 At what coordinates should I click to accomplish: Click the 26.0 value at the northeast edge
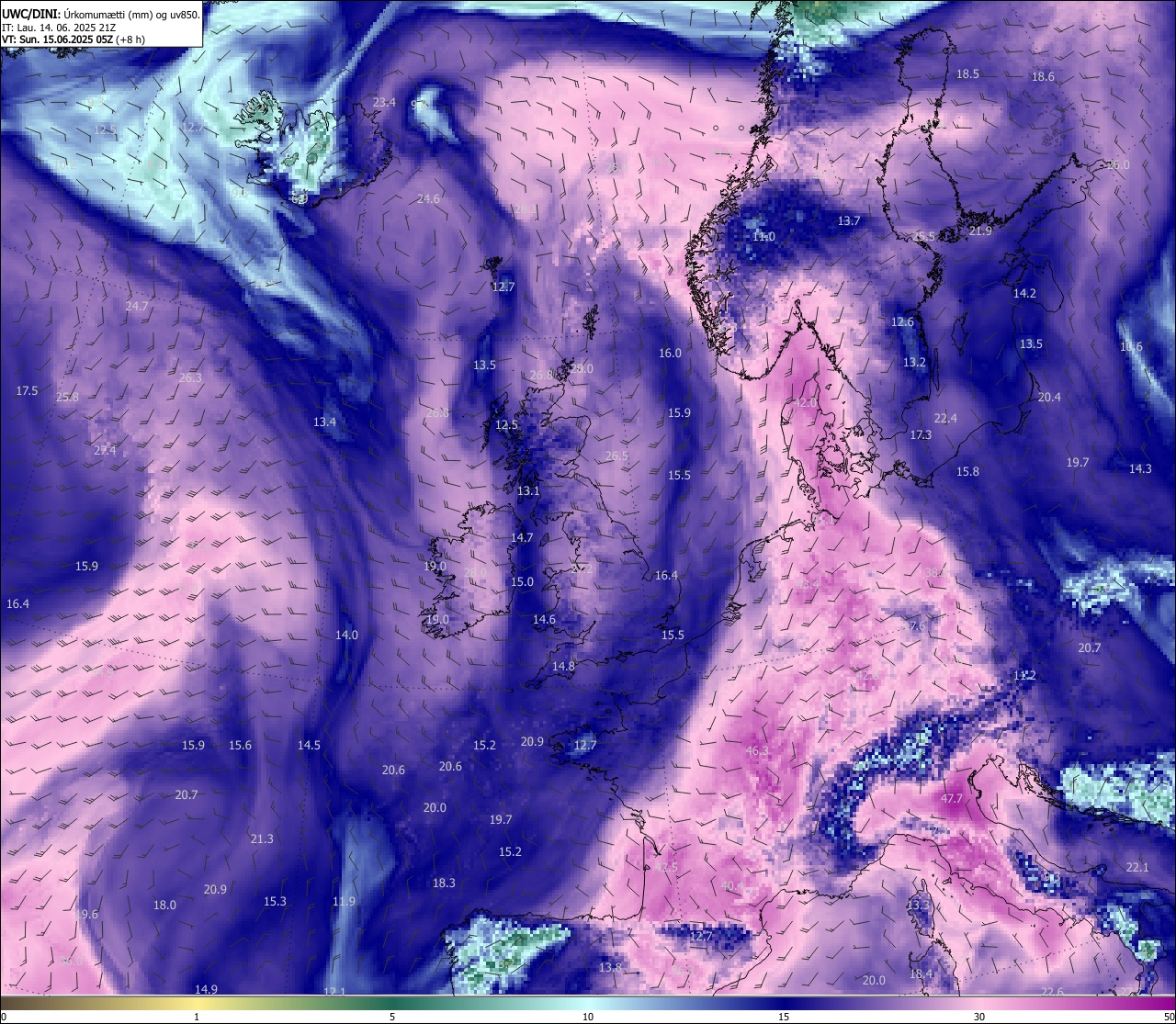pos(1118,164)
